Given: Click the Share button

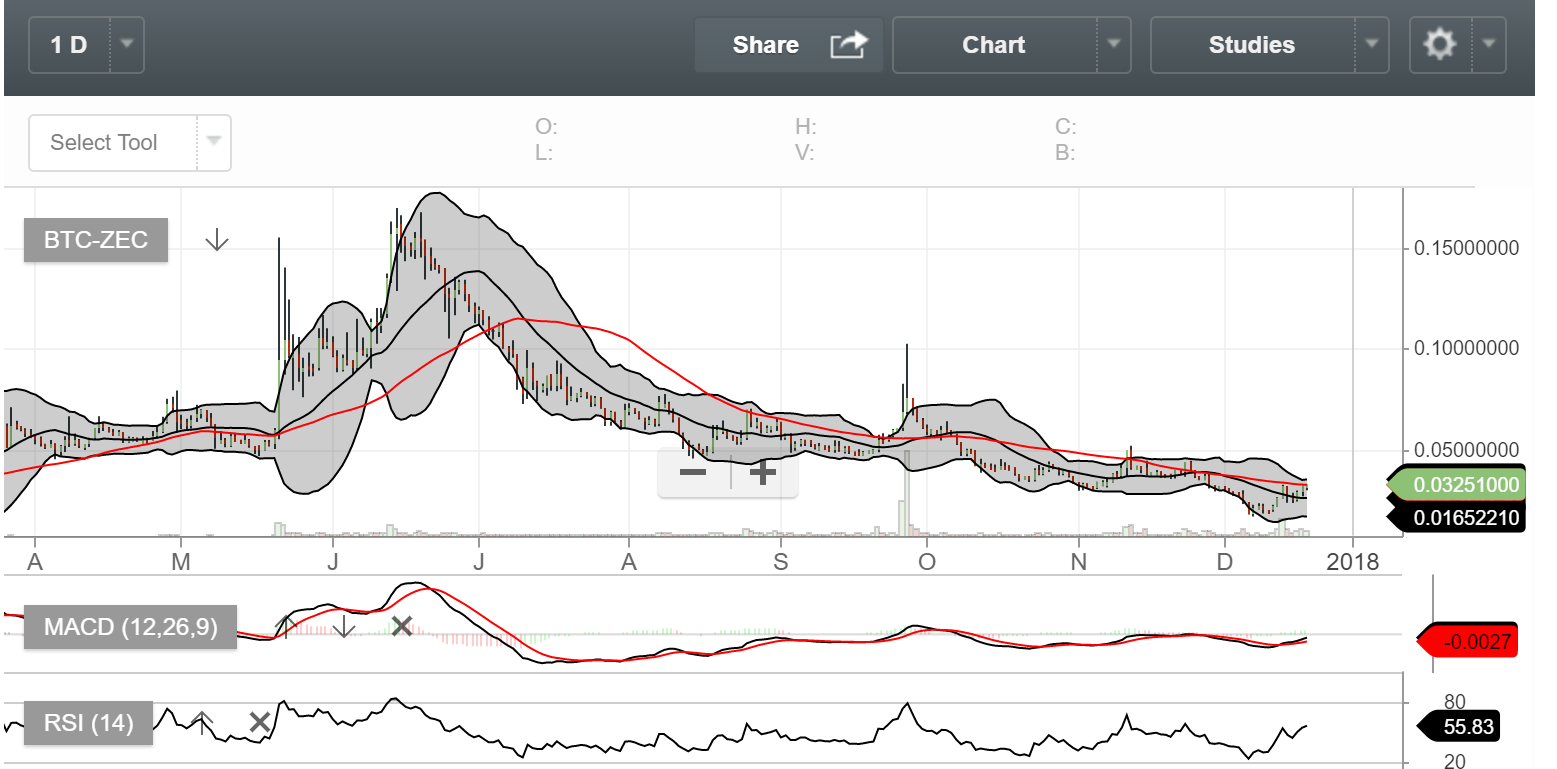Looking at the screenshot, I should click(x=788, y=45).
